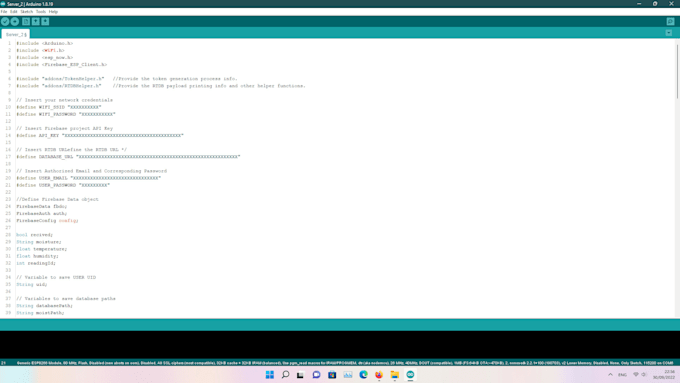Image resolution: width=680 pixels, height=383 pixels.
Task: Click the Open sketch toolbar icon
Action: tap(36, 22)
